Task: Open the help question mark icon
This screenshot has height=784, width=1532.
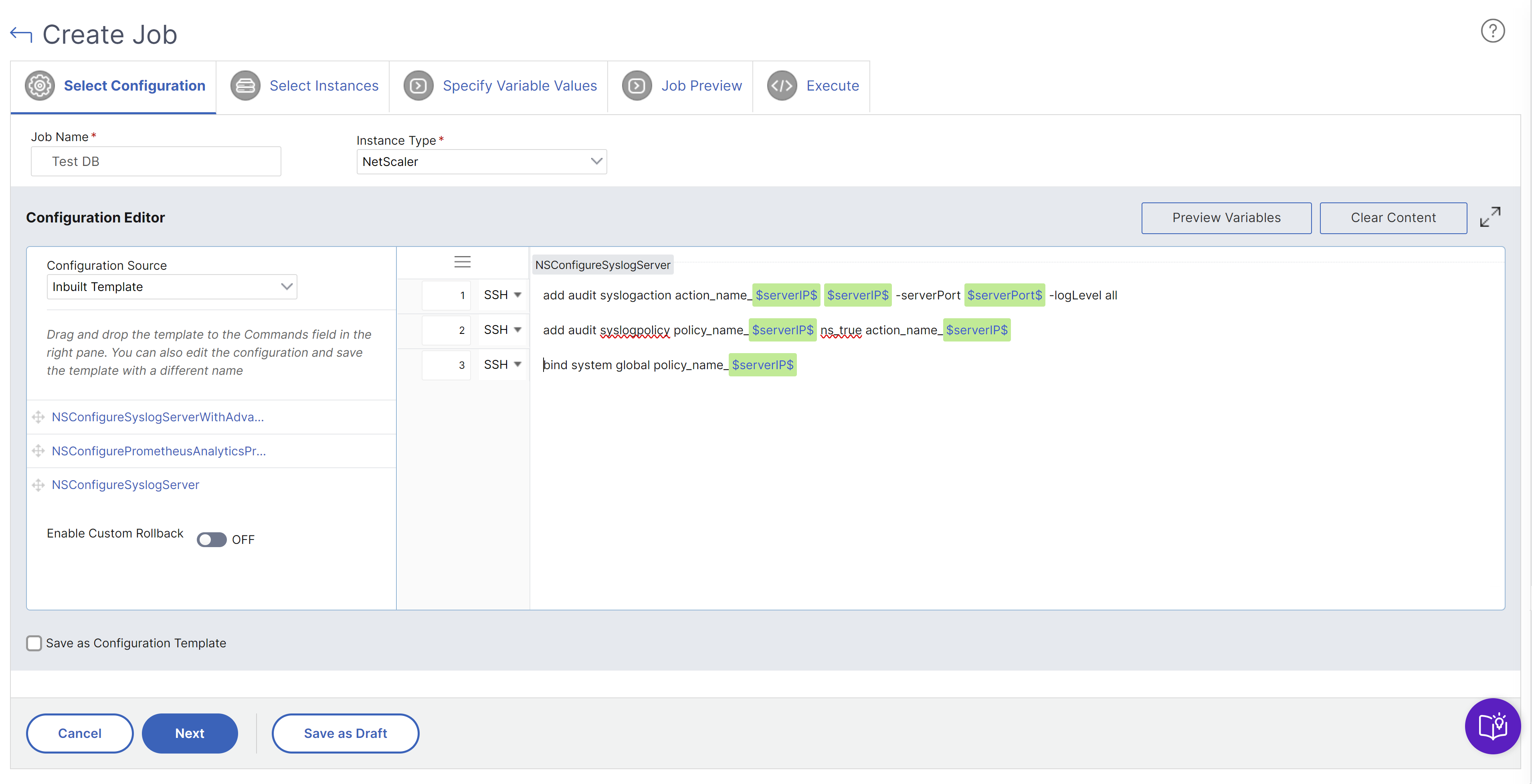Action: [x=1492, y=31]
